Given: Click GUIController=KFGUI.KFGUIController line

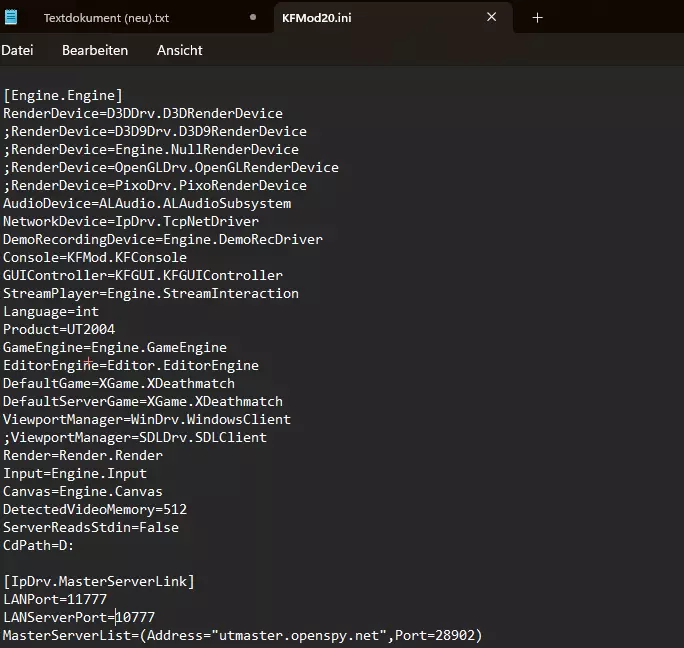Looking at the screenshot, I should point(143,275).
